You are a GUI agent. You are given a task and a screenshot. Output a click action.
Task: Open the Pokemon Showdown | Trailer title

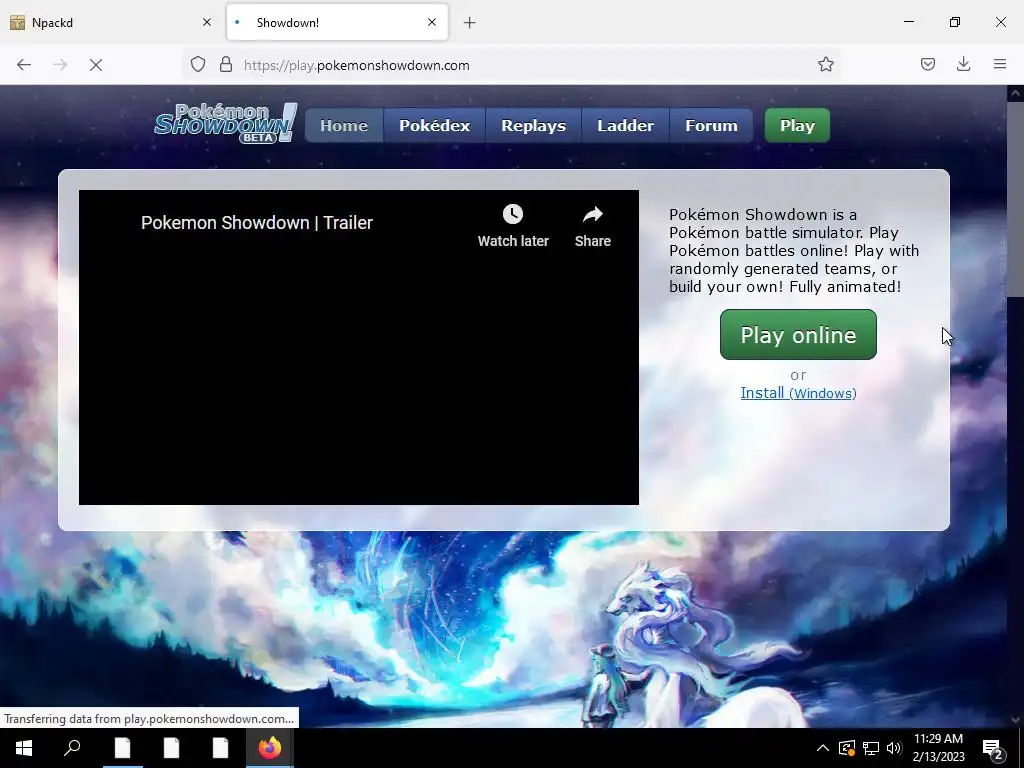coord(257,223)
